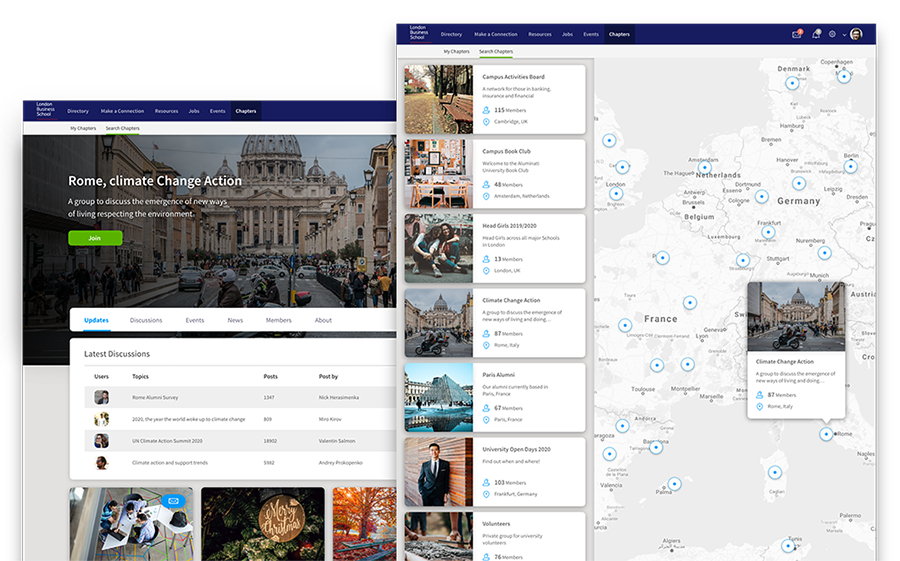Click location pin in Climate Change Action map popup
Screen dimensions: 900x561
[x=759, y=407]
